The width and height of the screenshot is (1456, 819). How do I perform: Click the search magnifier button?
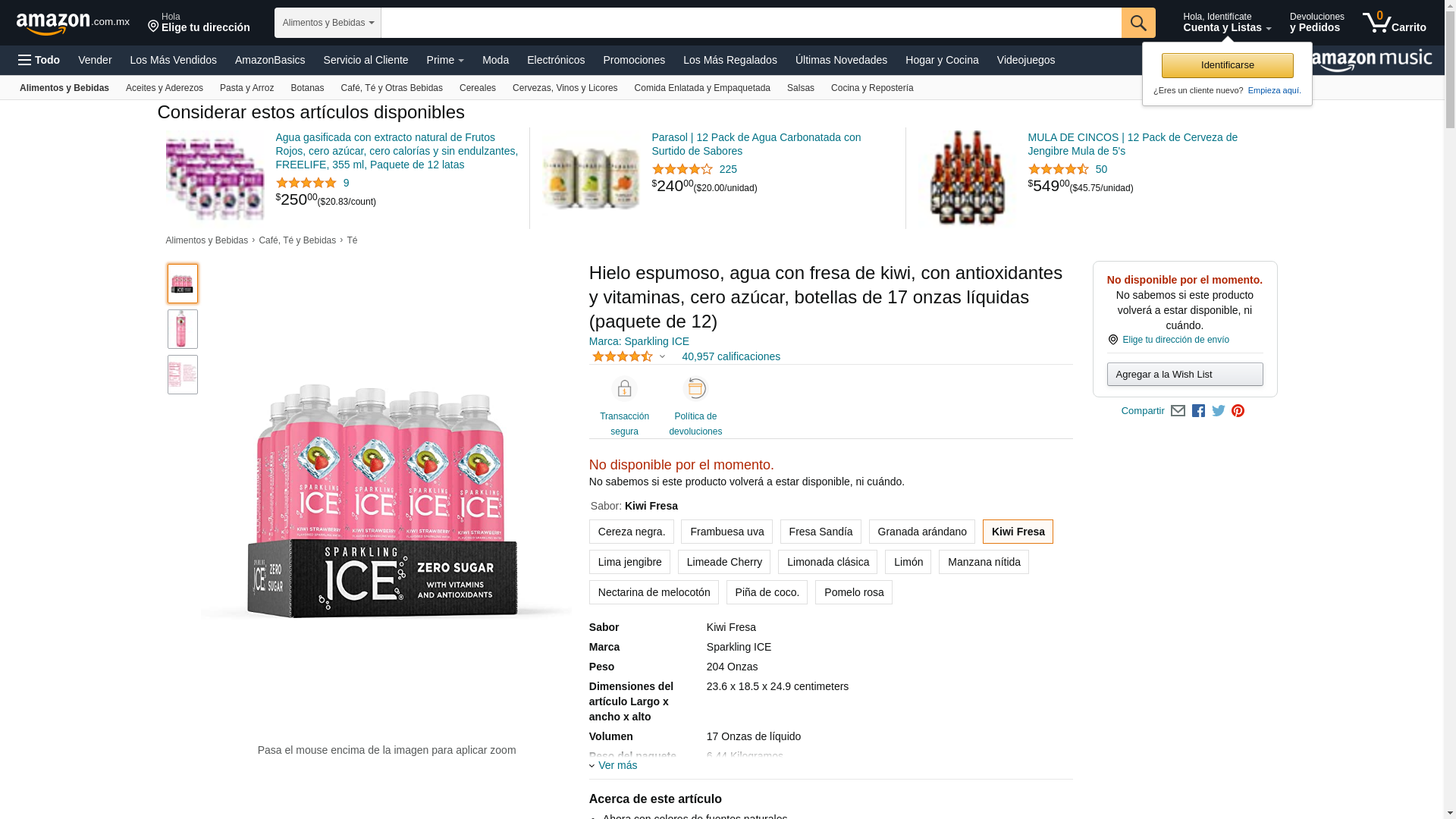(x=1137, y=23)
